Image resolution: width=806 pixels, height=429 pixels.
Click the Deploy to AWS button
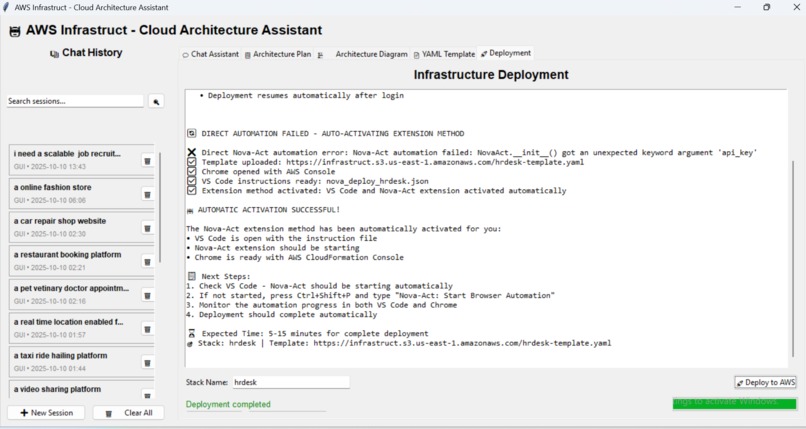pyautogui.click(x=765, y=382)
